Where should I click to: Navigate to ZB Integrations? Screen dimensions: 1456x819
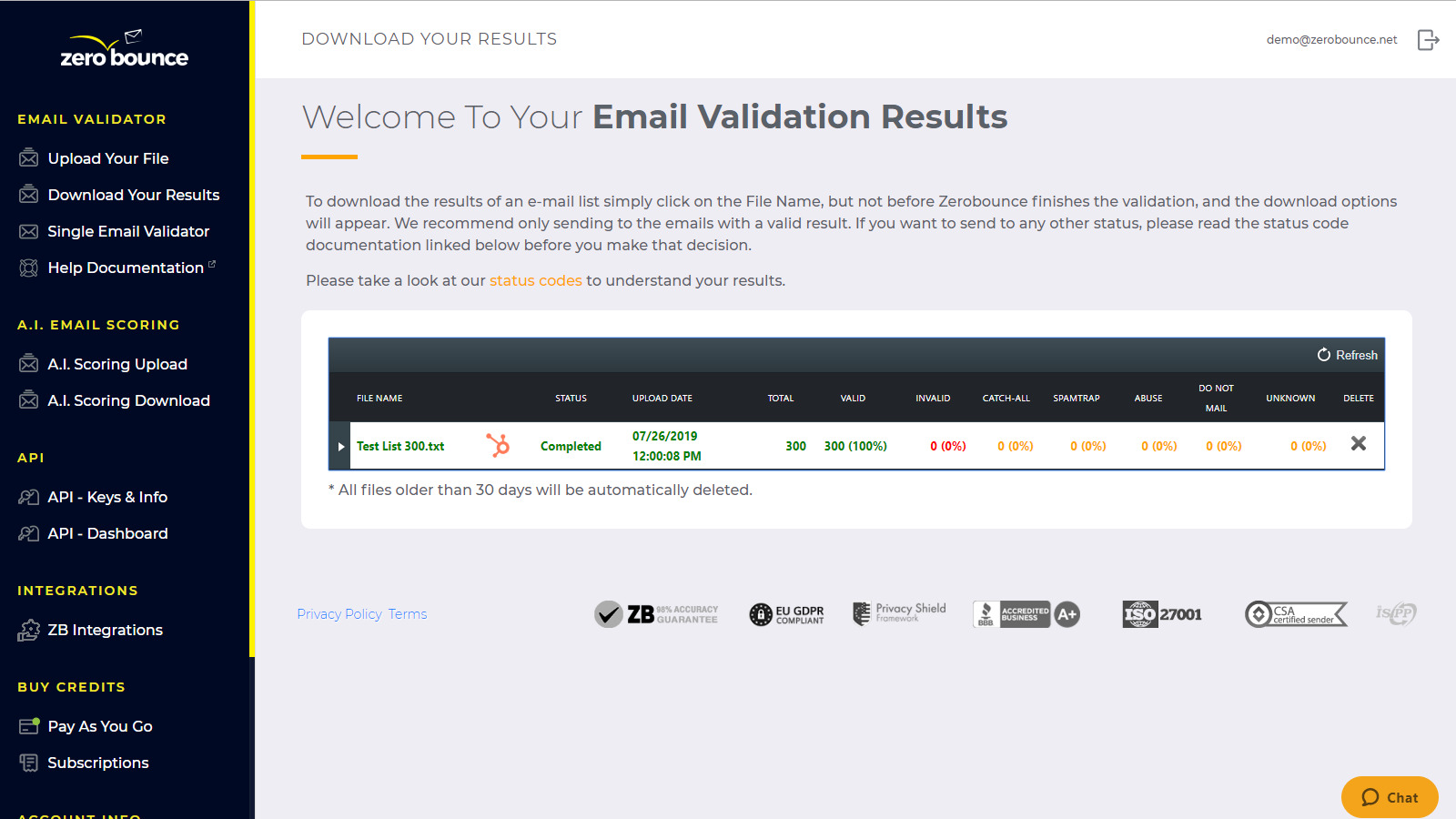click(106, 630)
